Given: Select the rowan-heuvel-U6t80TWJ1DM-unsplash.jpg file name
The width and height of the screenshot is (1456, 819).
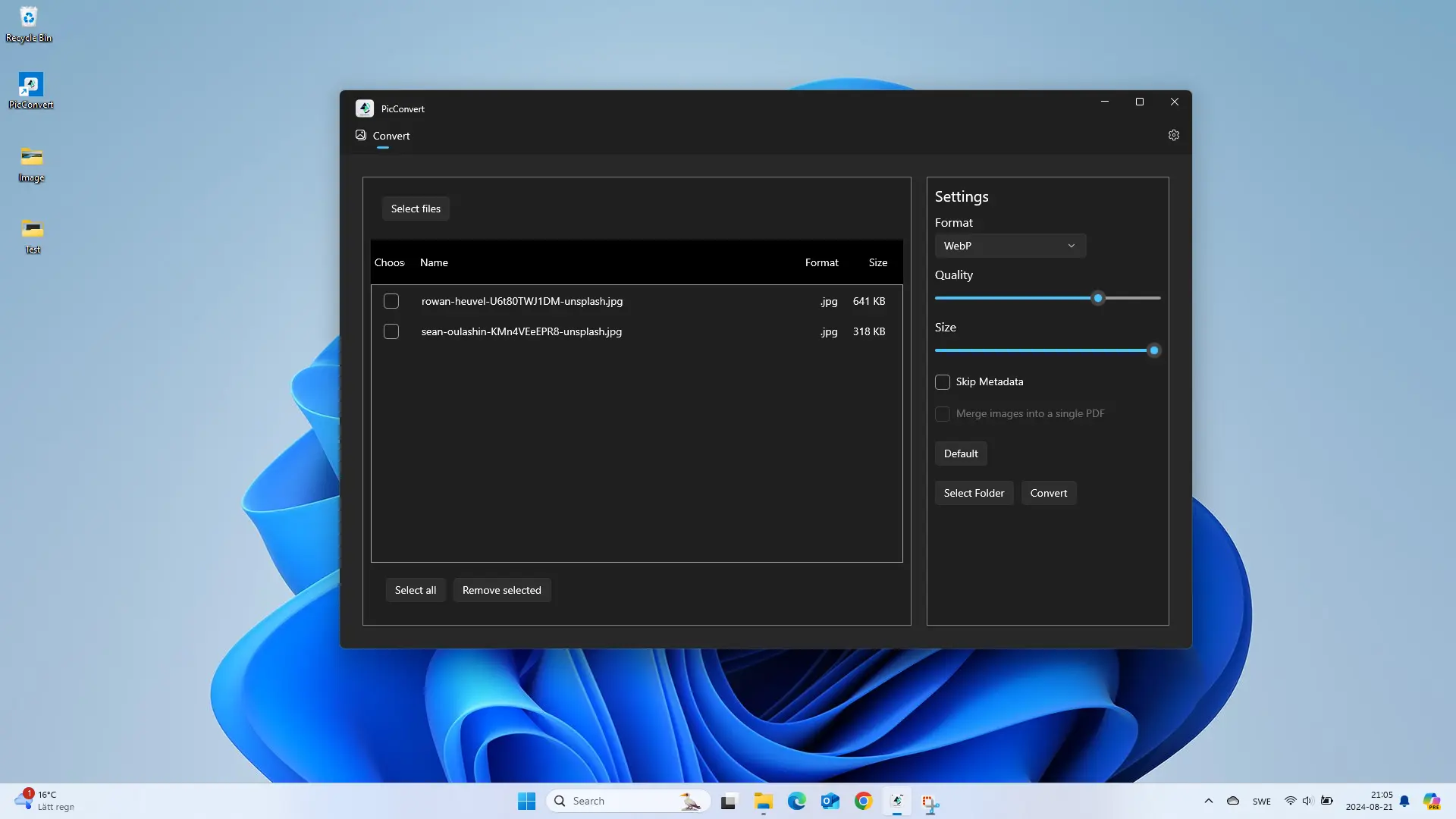Looking at the screenshot, I should tap(522, 301).
